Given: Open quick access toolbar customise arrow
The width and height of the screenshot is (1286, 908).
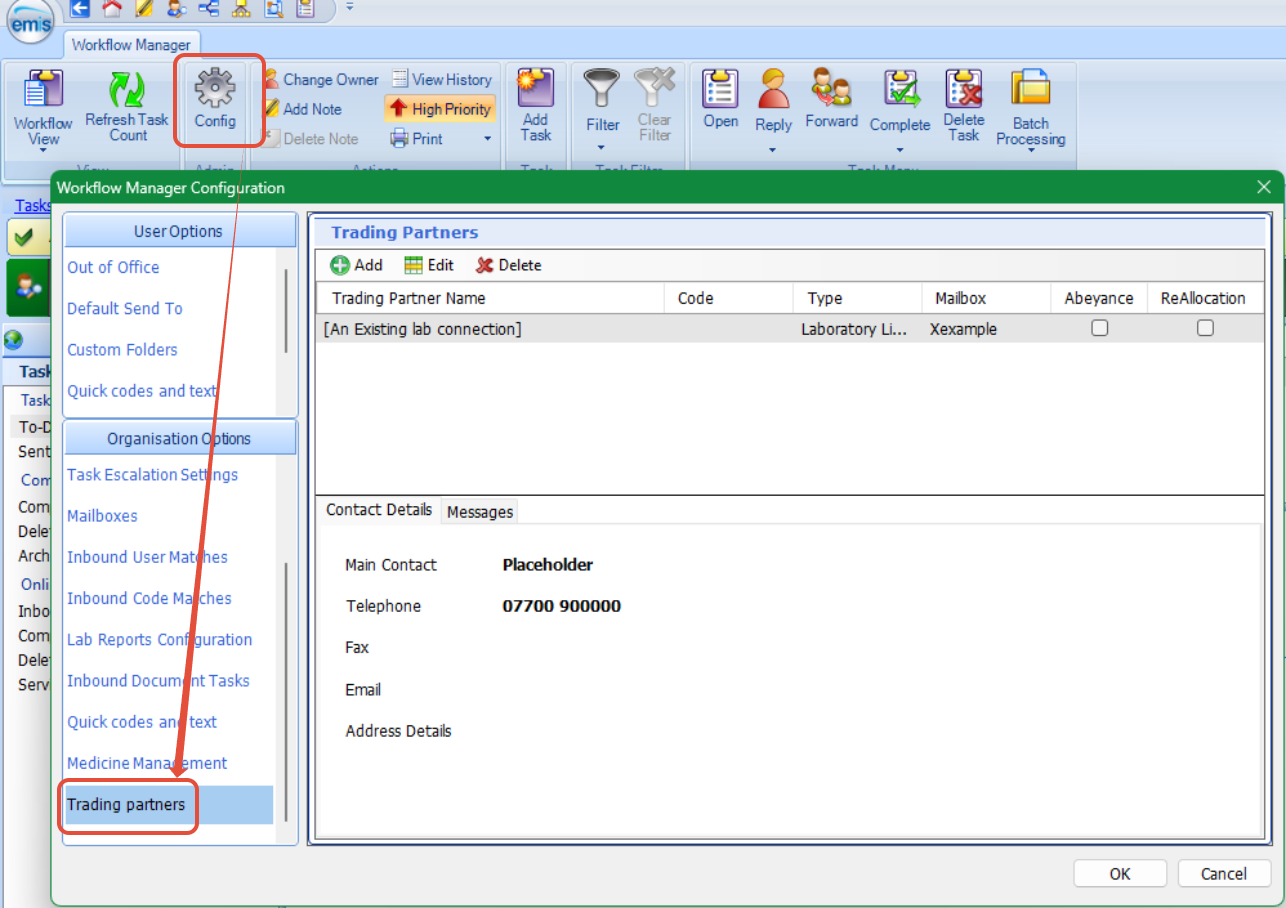Looking at the screenshot, I should pos(349,7).
